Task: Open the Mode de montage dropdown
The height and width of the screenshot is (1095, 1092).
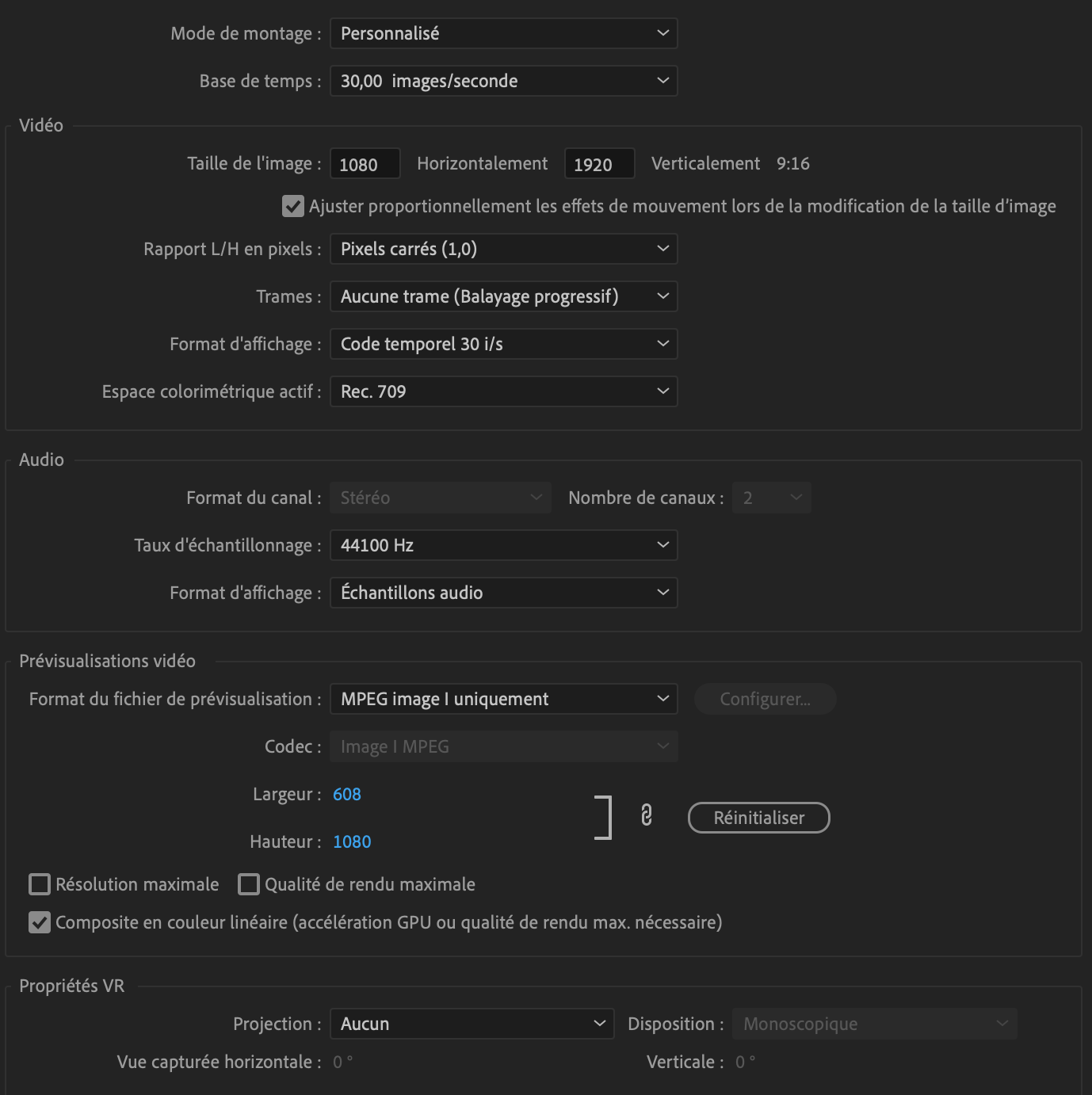Action: (x=503, y=33)
